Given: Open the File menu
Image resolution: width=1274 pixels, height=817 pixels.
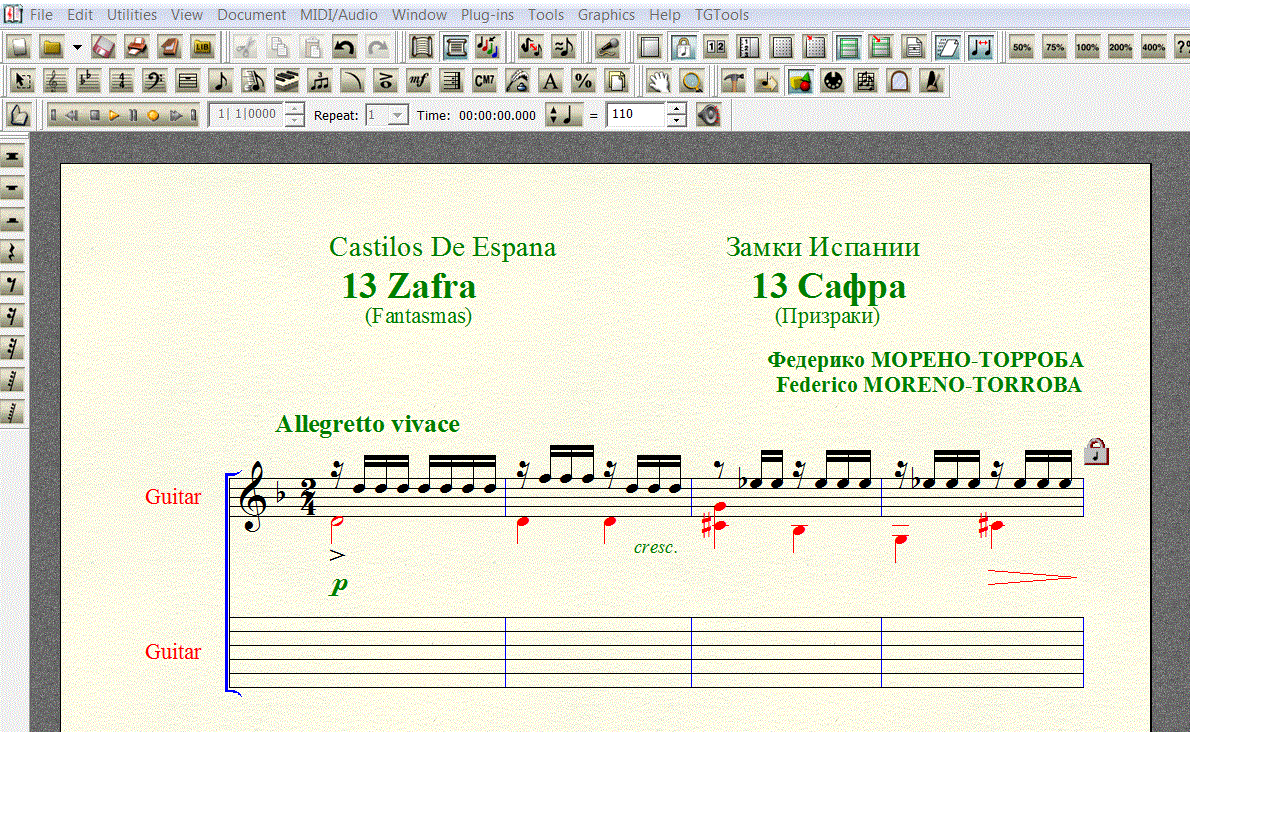Looking at the screenshot, I should click(x=41, y=15).
